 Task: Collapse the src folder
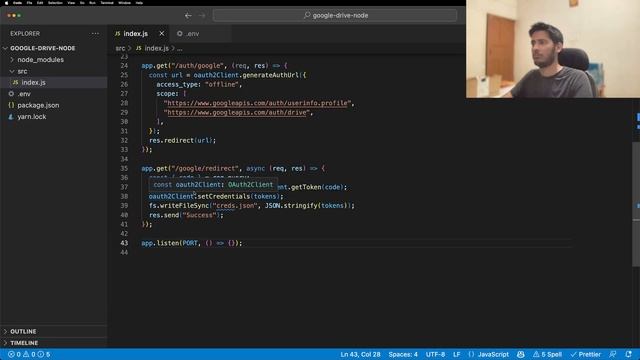[12, 71]
